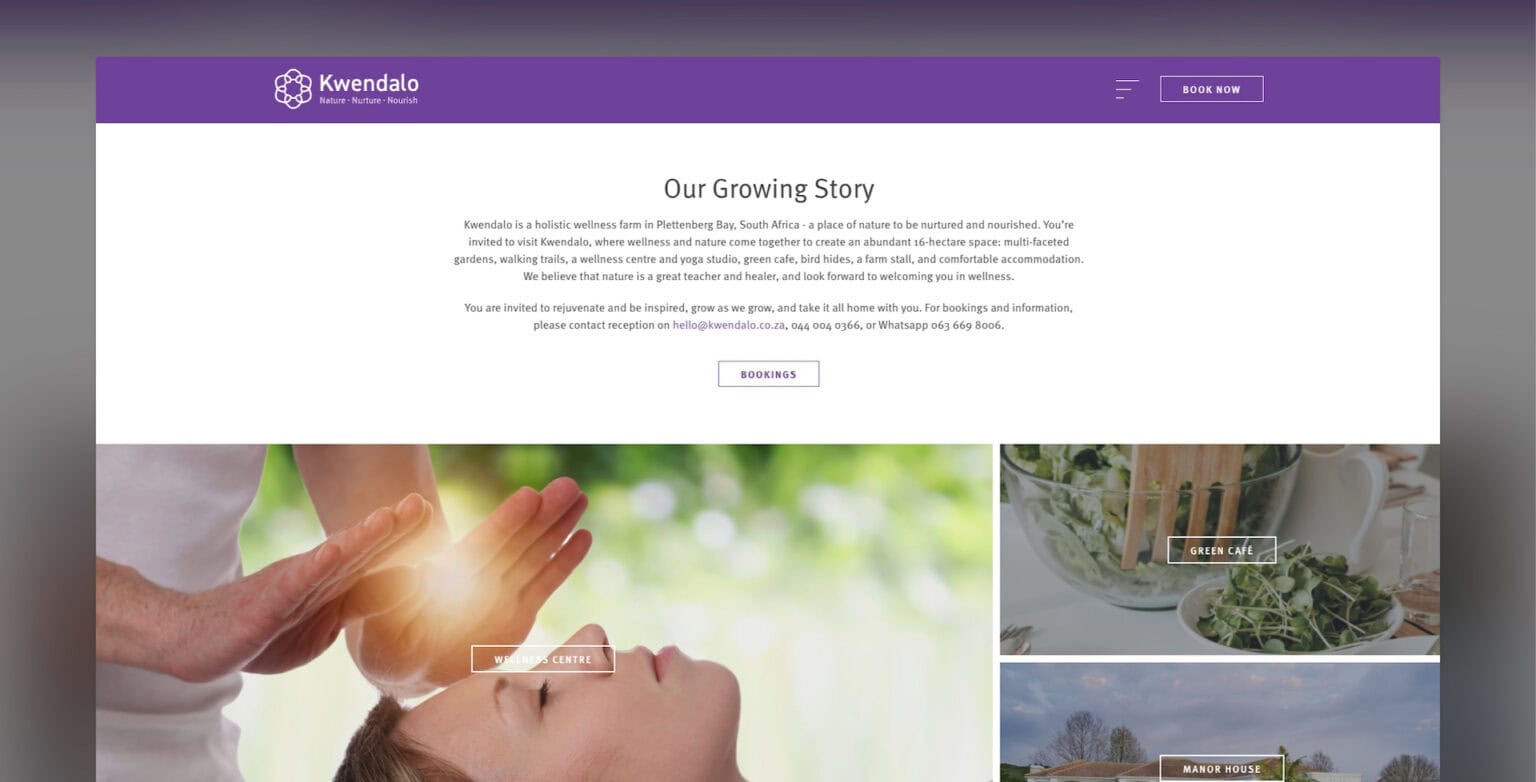Viewport: 1536px width, 782px height.
Task: Click the Kwendalo flower logo icon
Action: click(x=293, y=89)
